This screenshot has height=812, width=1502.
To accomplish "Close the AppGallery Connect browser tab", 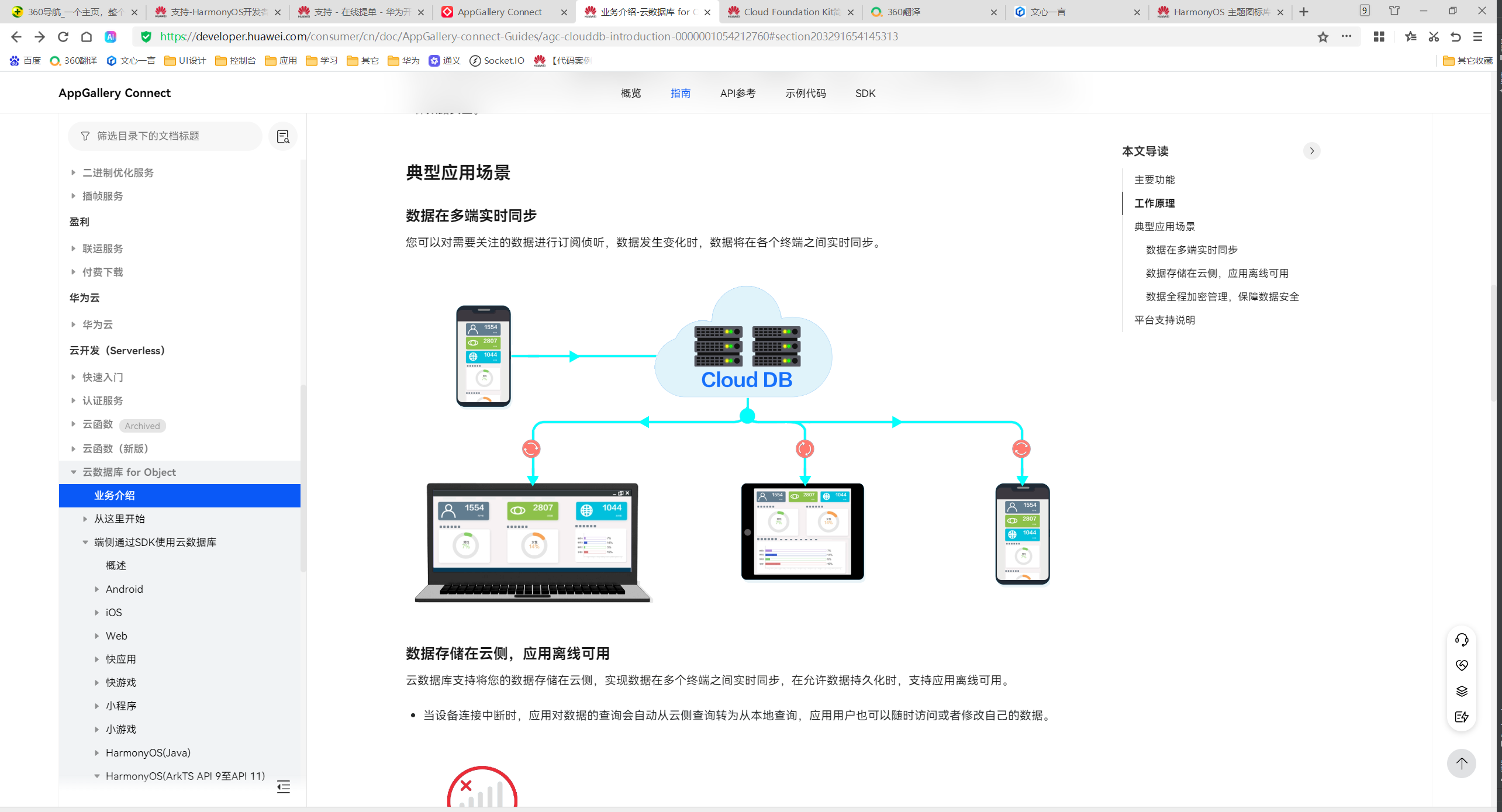I will pyautogui.click(x=564, y=12).
